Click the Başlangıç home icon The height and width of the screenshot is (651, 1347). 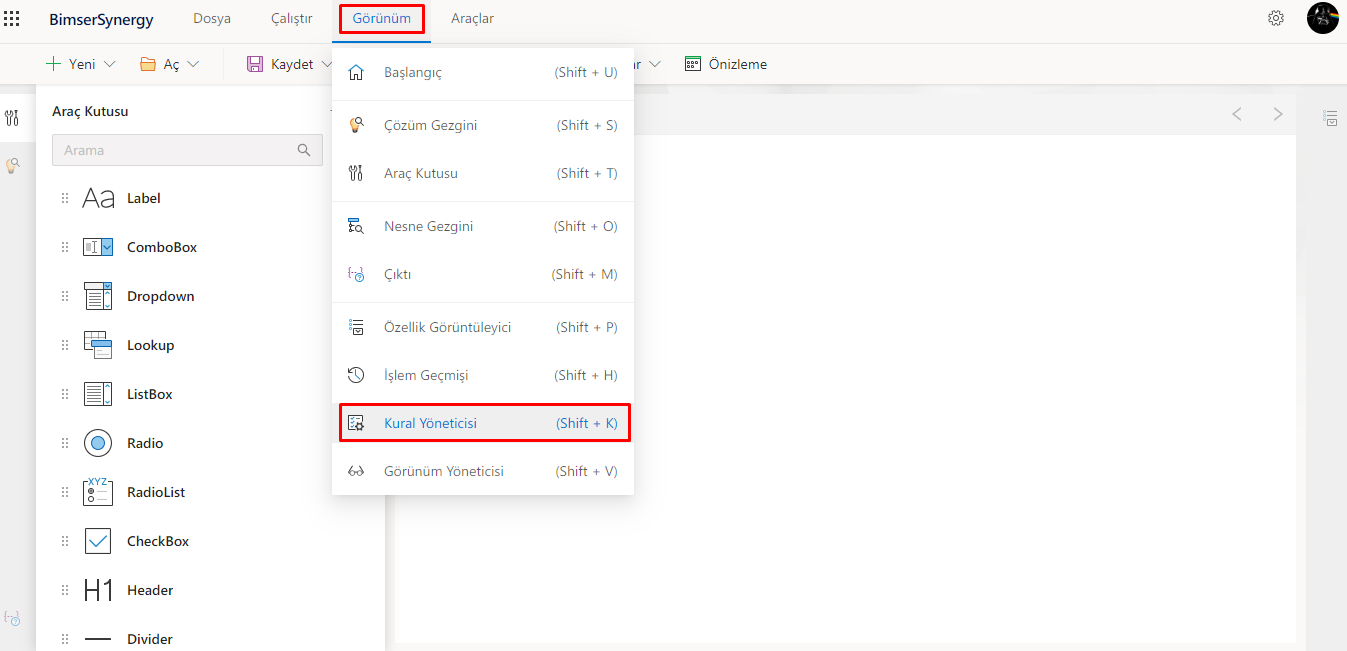(x=355, y=72)
